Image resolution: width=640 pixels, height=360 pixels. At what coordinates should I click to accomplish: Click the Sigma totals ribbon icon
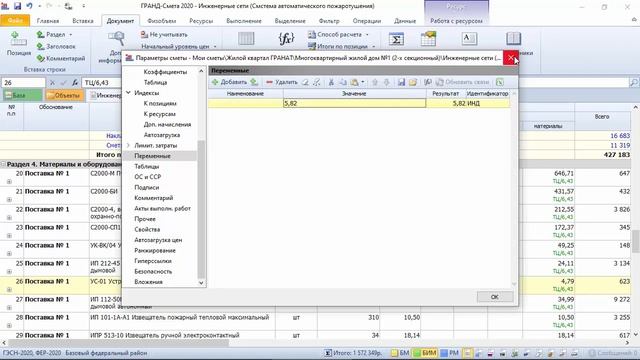396,39
